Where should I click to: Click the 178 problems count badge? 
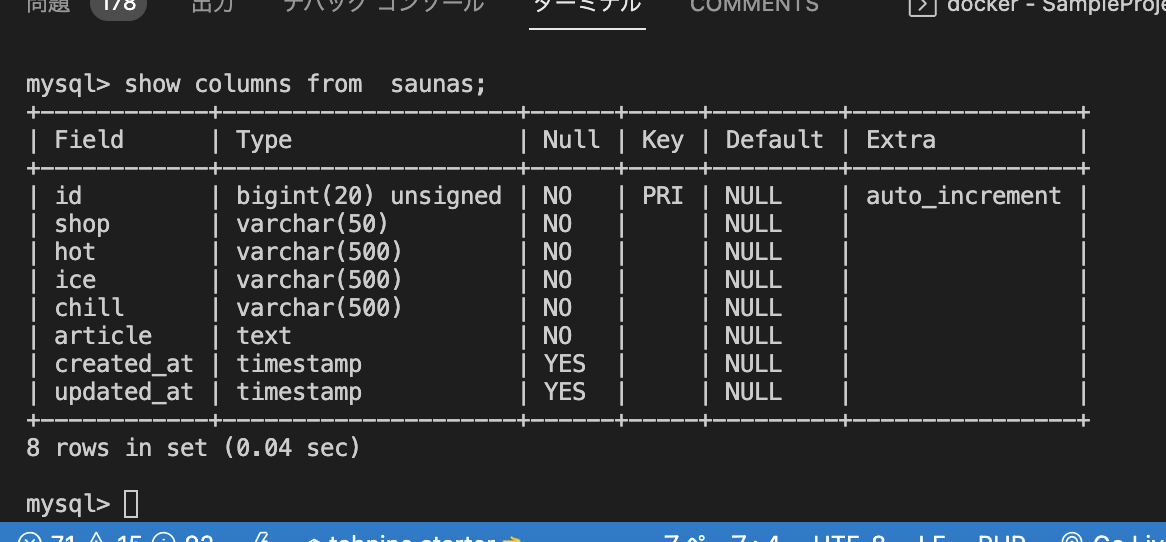coord(119,6)
